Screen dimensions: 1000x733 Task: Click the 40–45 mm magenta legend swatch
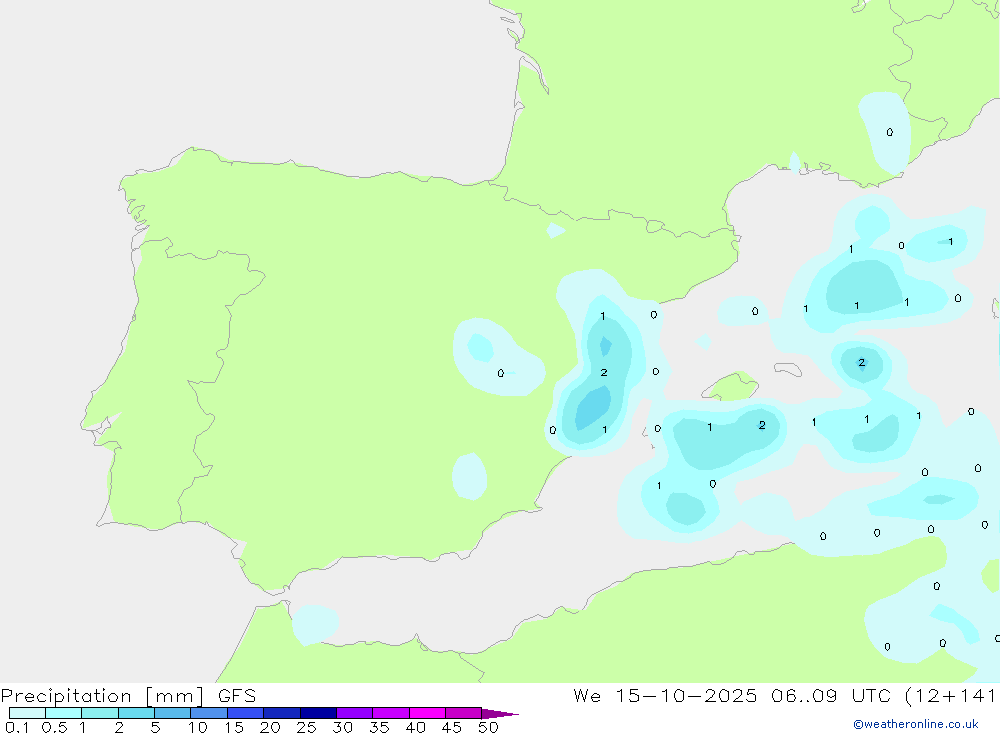(427, 713)
